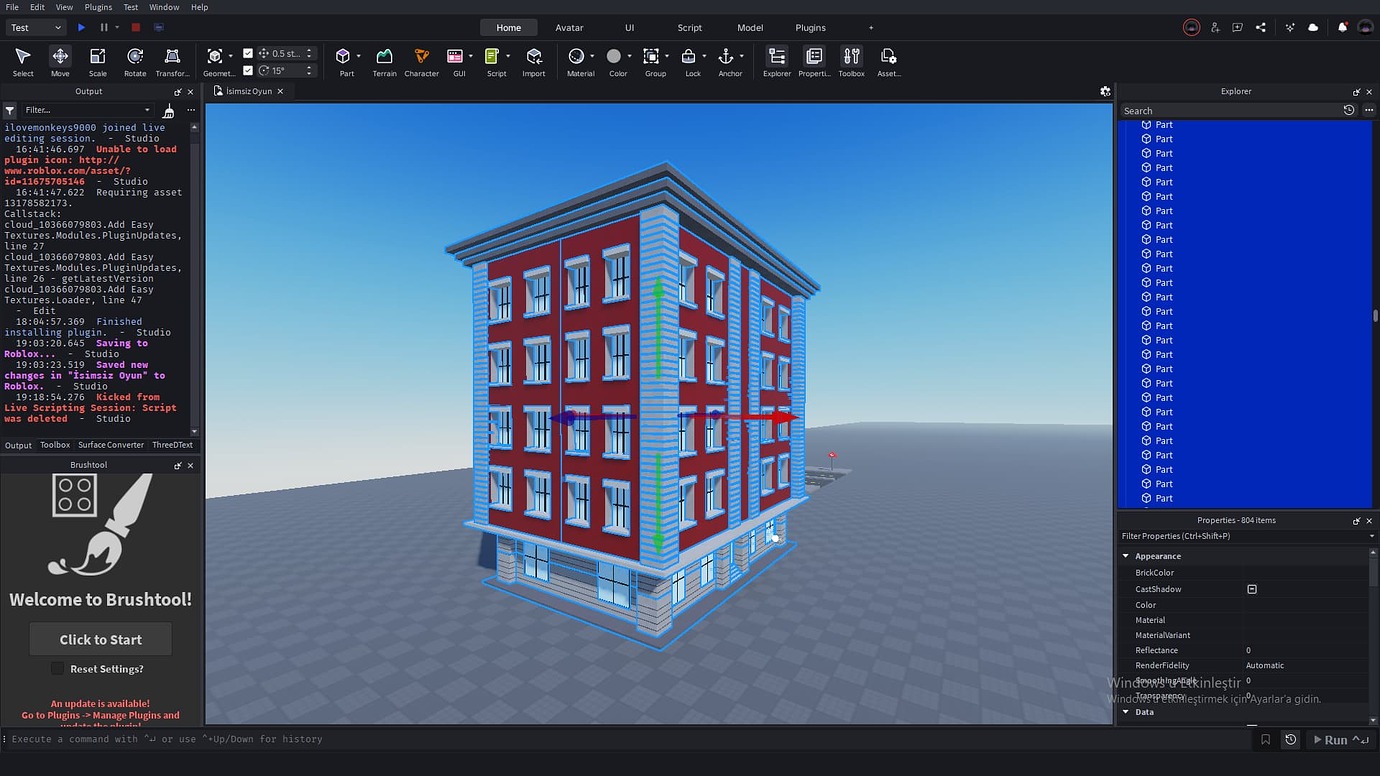
Task: Run the command bar script
Action: [1342, 740]
